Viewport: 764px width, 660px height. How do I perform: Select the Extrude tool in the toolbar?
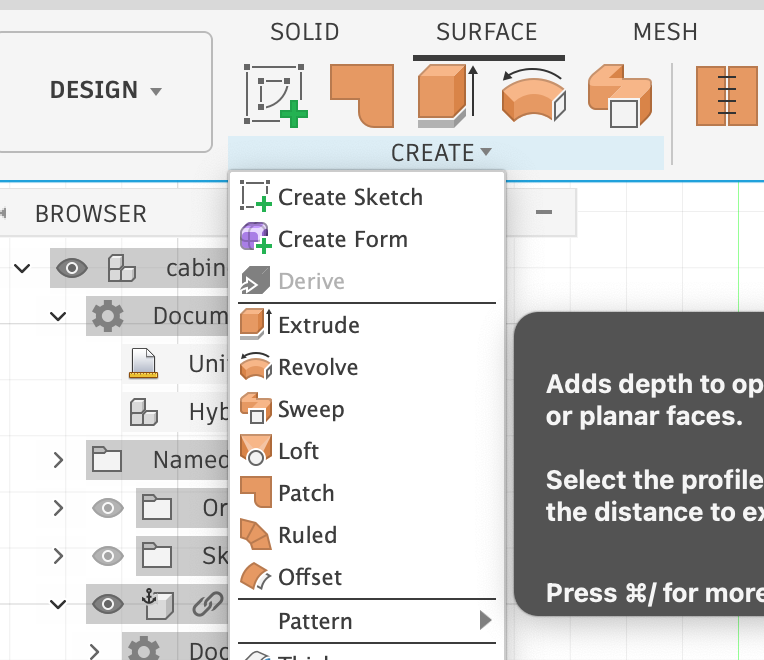coord(448,96)
